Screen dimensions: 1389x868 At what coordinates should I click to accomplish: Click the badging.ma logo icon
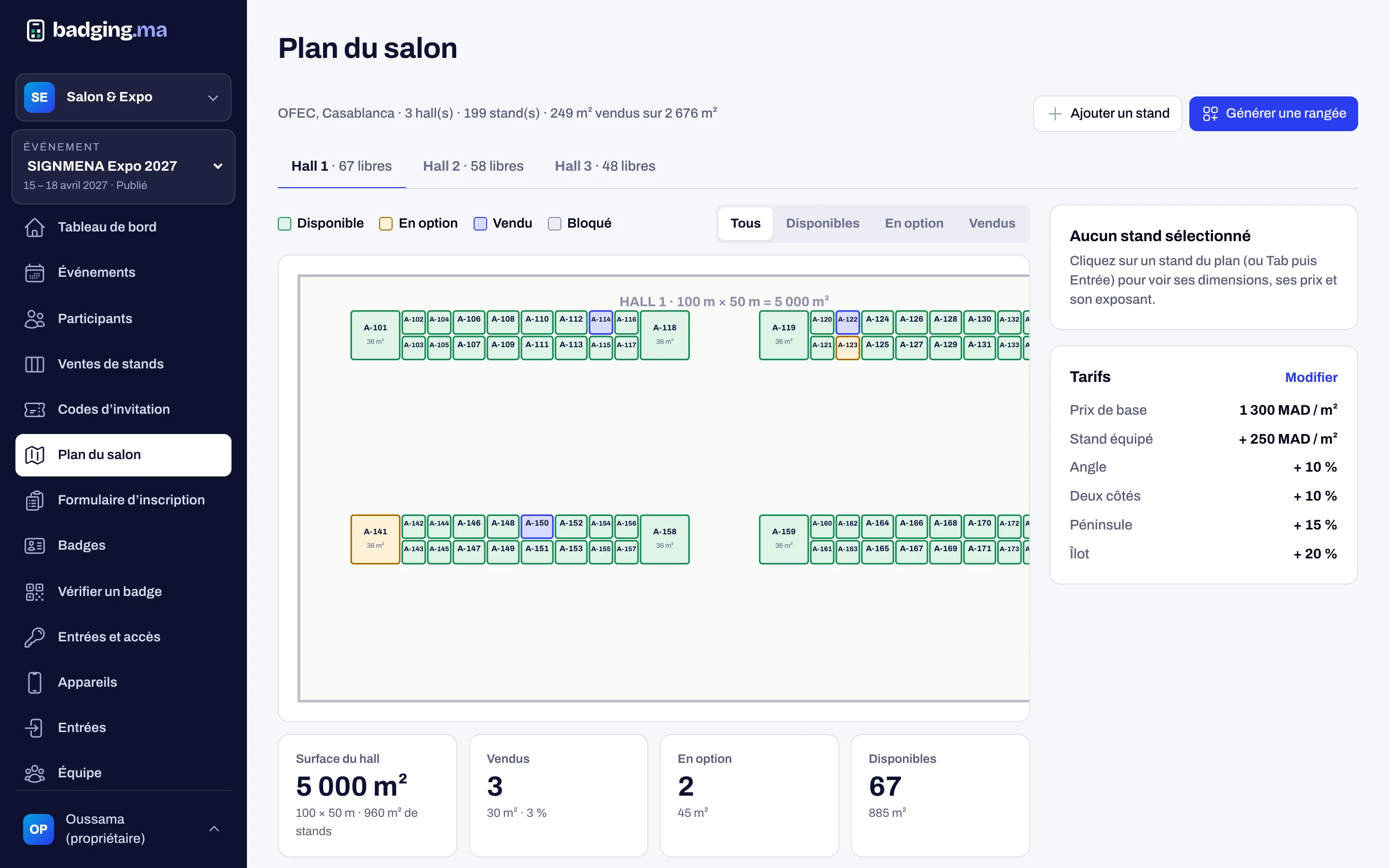[36, 30]
